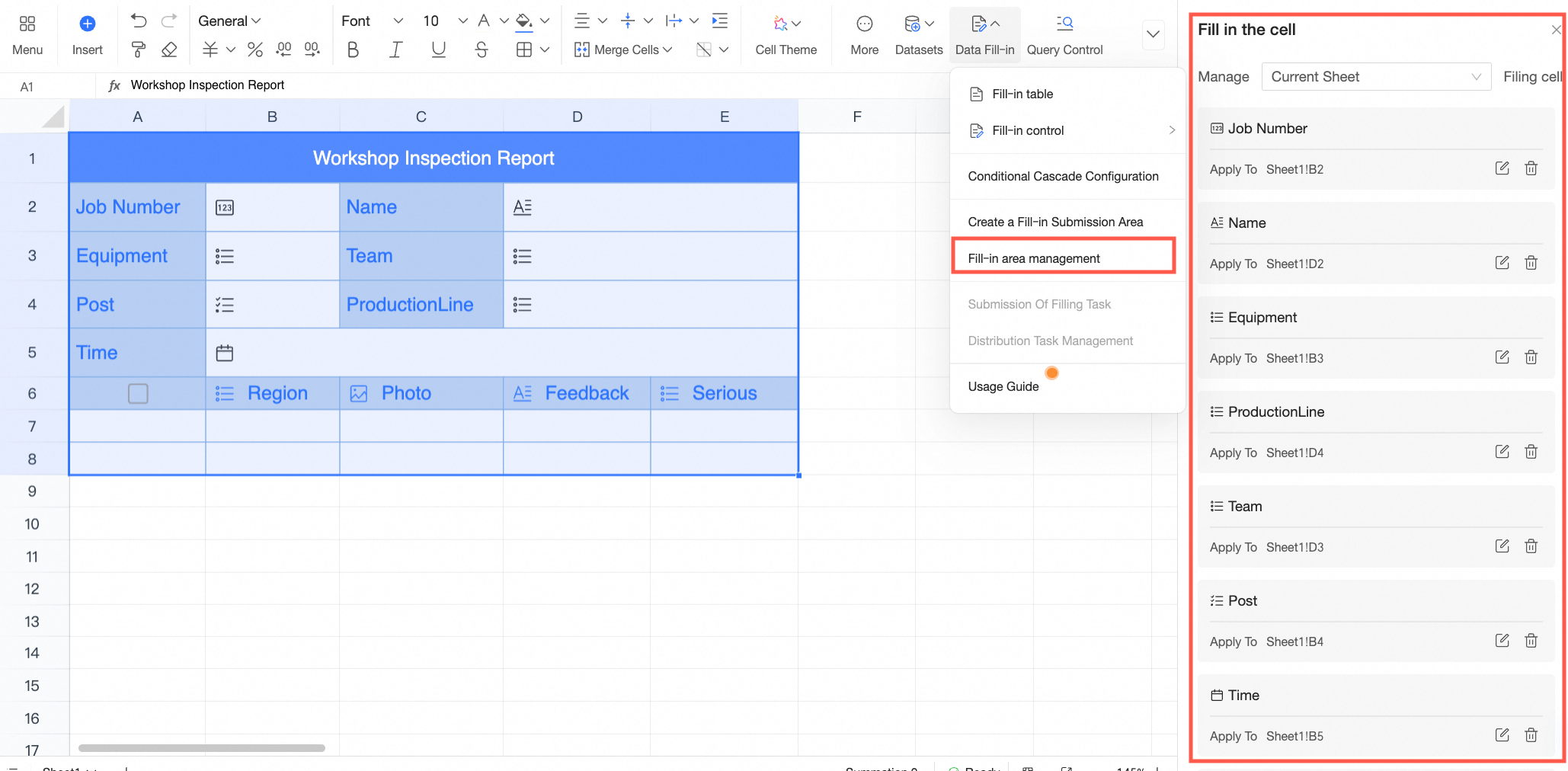The height and width of the screenshot is (771, 1568).
Task: Open the fill color dropdown arrow
Action: pyautogui.click(x=545, y=21)
